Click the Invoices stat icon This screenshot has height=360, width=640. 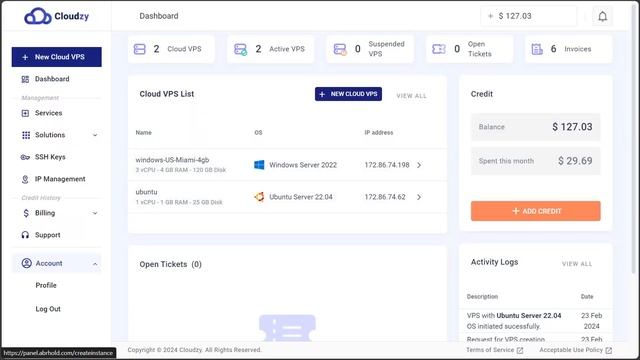pyautogui.click(x=537, y=49)
